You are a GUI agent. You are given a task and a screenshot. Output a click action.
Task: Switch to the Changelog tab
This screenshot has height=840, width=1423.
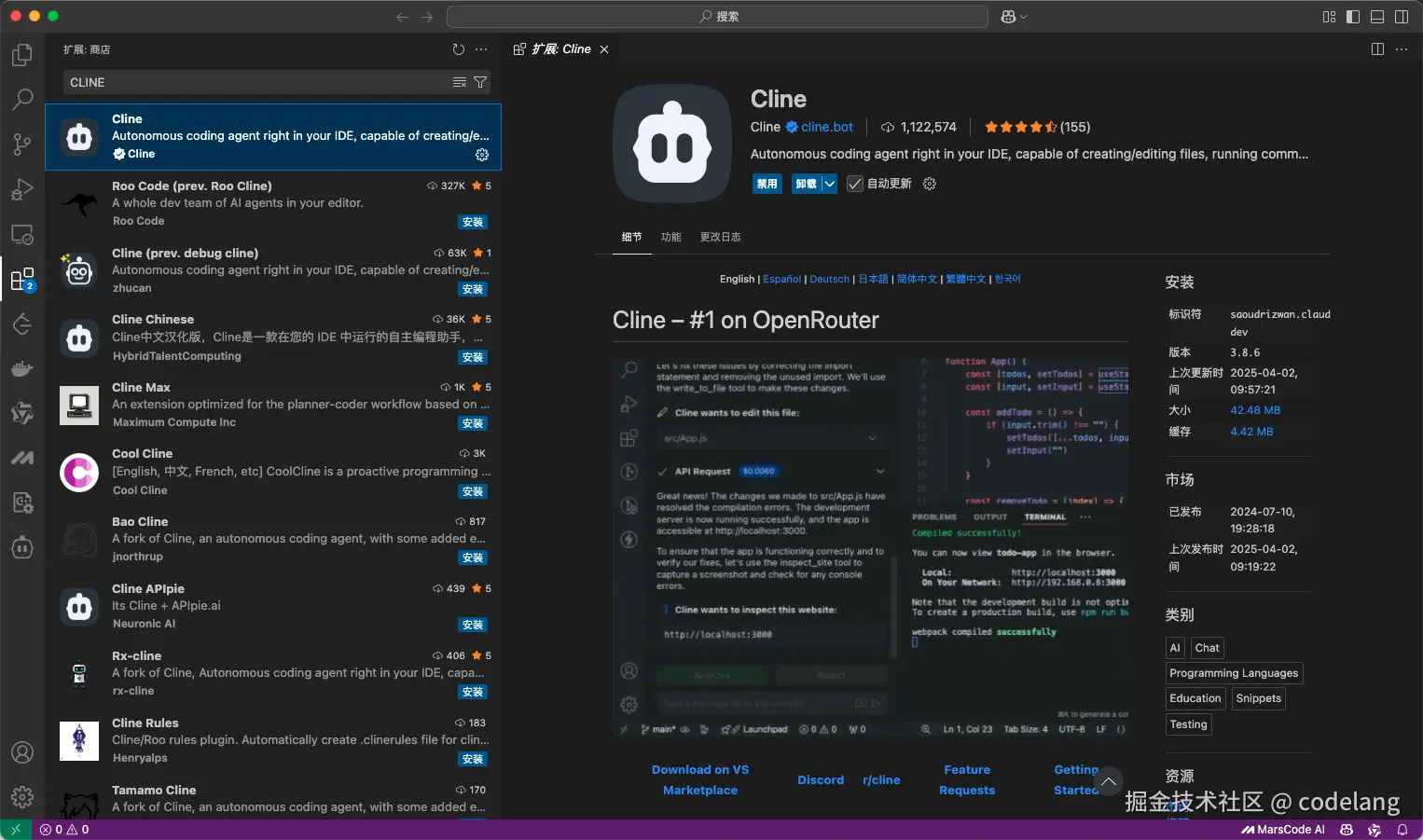pos(721,237)
